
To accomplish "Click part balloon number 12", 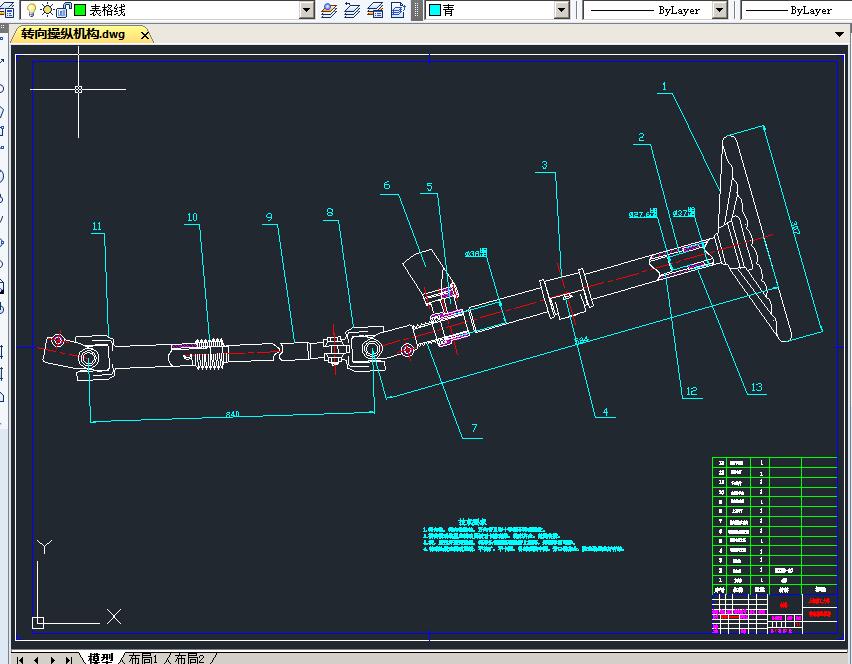I will (x=691, y=391).
